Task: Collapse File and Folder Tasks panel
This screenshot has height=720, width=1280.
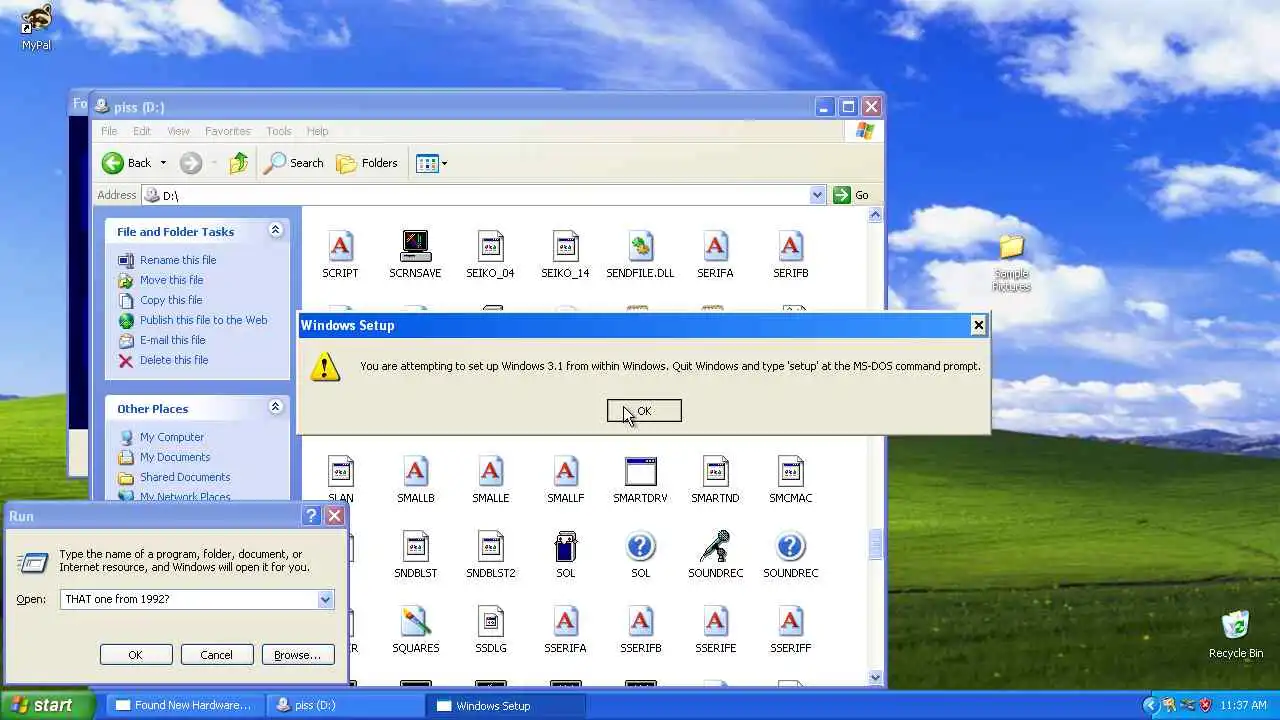Action: coord(275,231)
